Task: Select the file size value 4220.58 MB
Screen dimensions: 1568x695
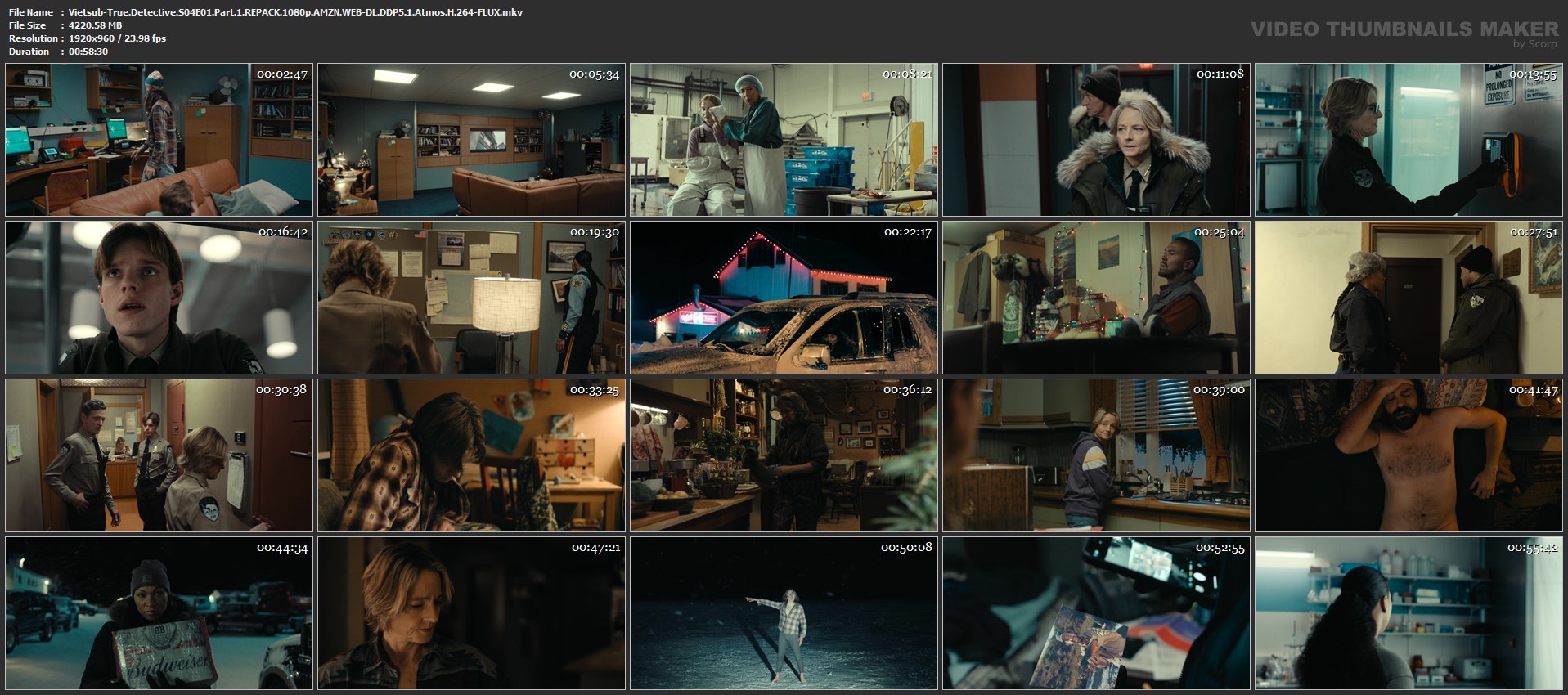Action: [95, 25]
